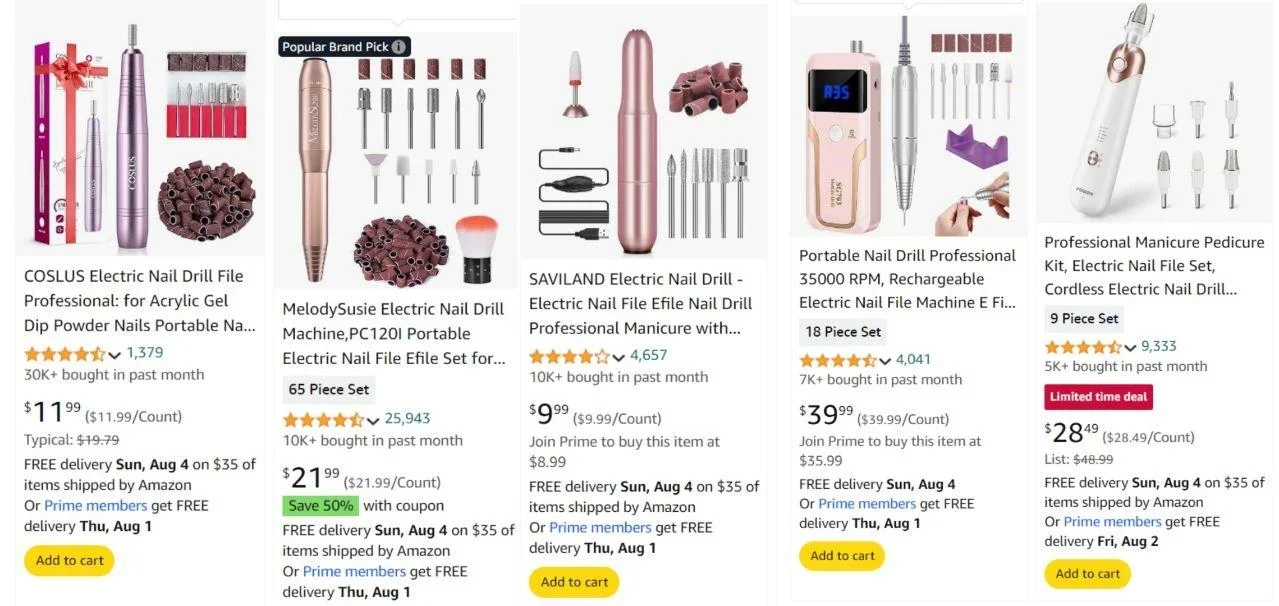Expand the COSLUS rating breakdown dropdown
1279x606 pixels.
[115, 353]
